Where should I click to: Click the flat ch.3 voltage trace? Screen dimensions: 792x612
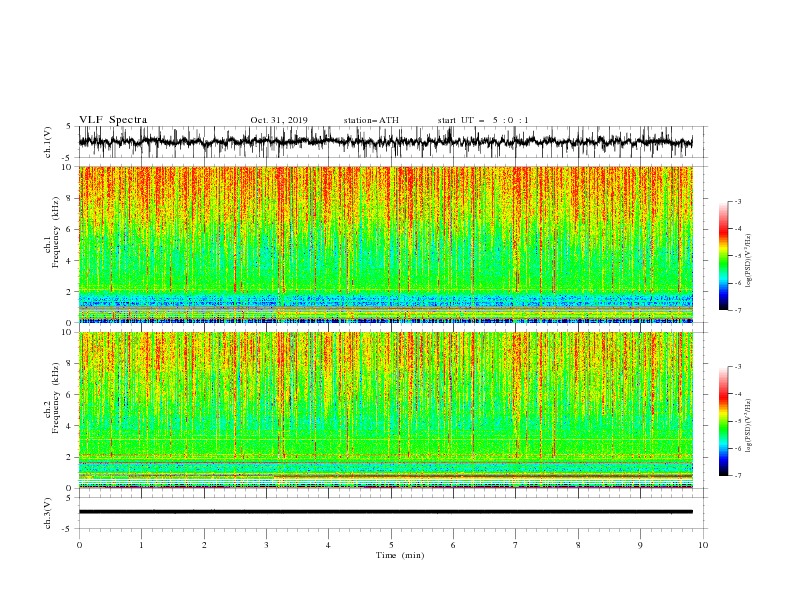[385, 512]
